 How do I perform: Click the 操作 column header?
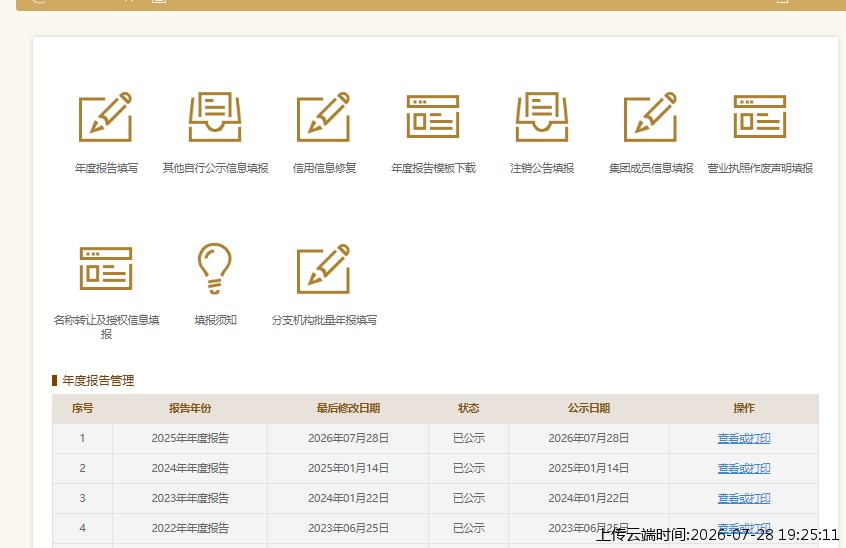[743, 408]
